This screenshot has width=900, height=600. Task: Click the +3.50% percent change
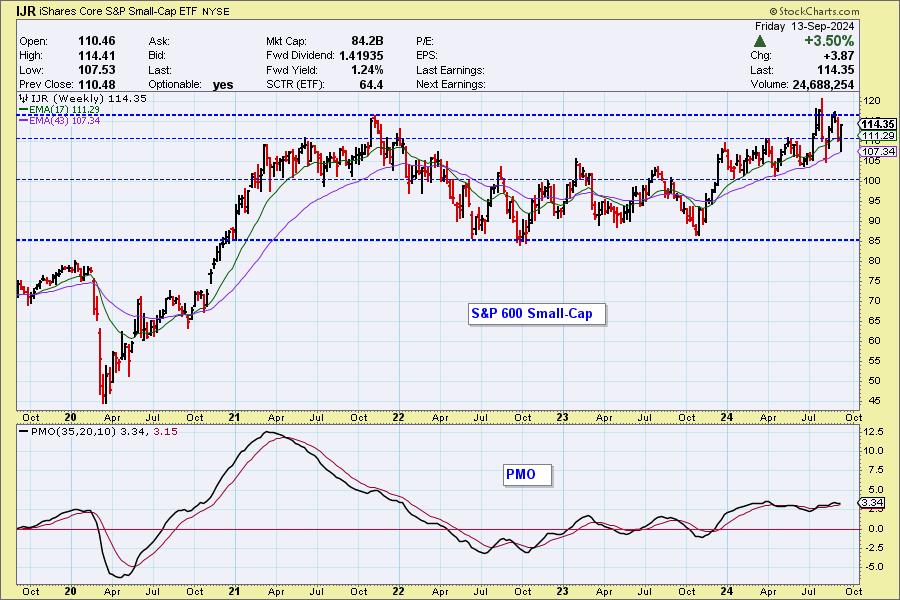[829, 41]
